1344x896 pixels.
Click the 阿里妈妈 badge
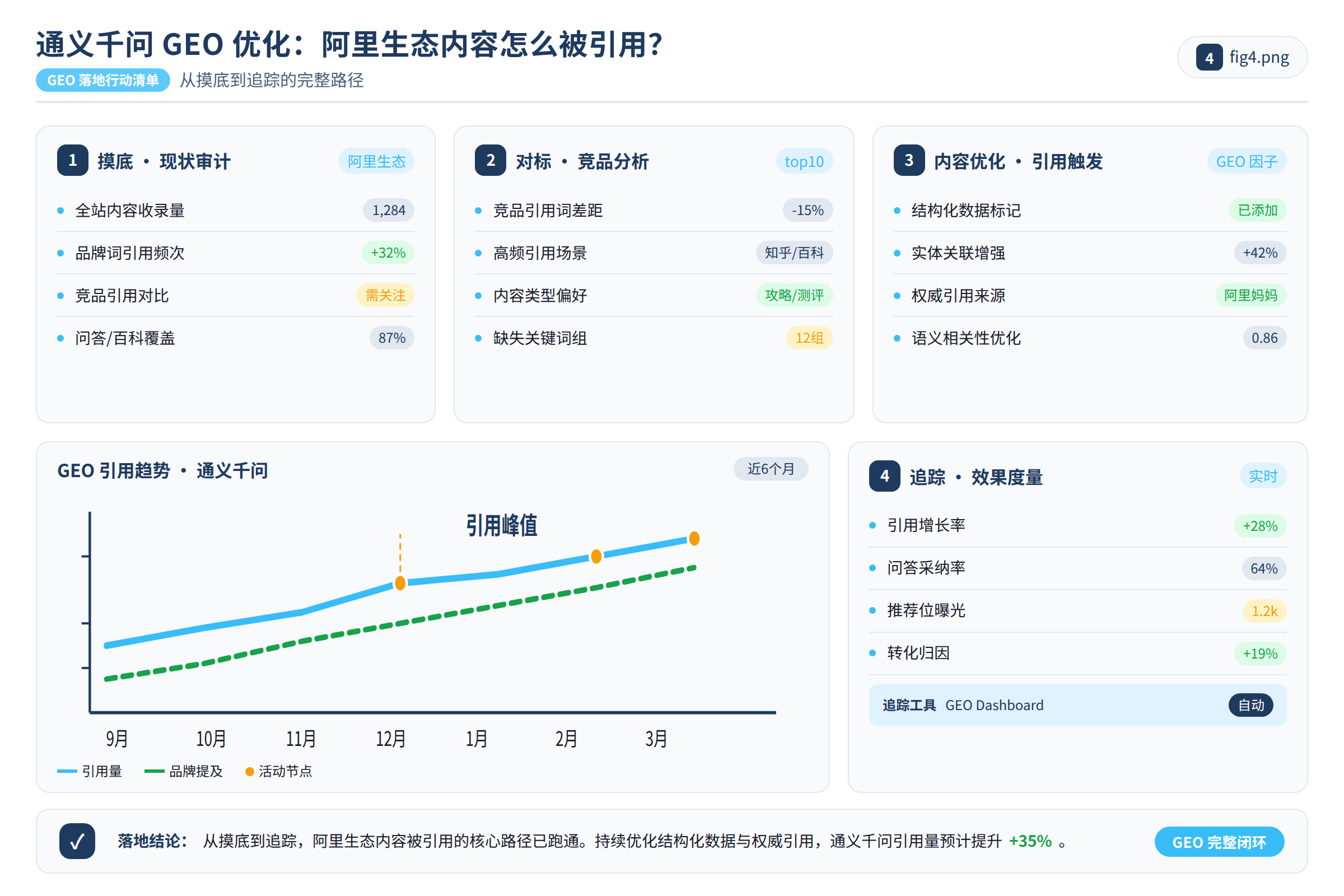1251,296
